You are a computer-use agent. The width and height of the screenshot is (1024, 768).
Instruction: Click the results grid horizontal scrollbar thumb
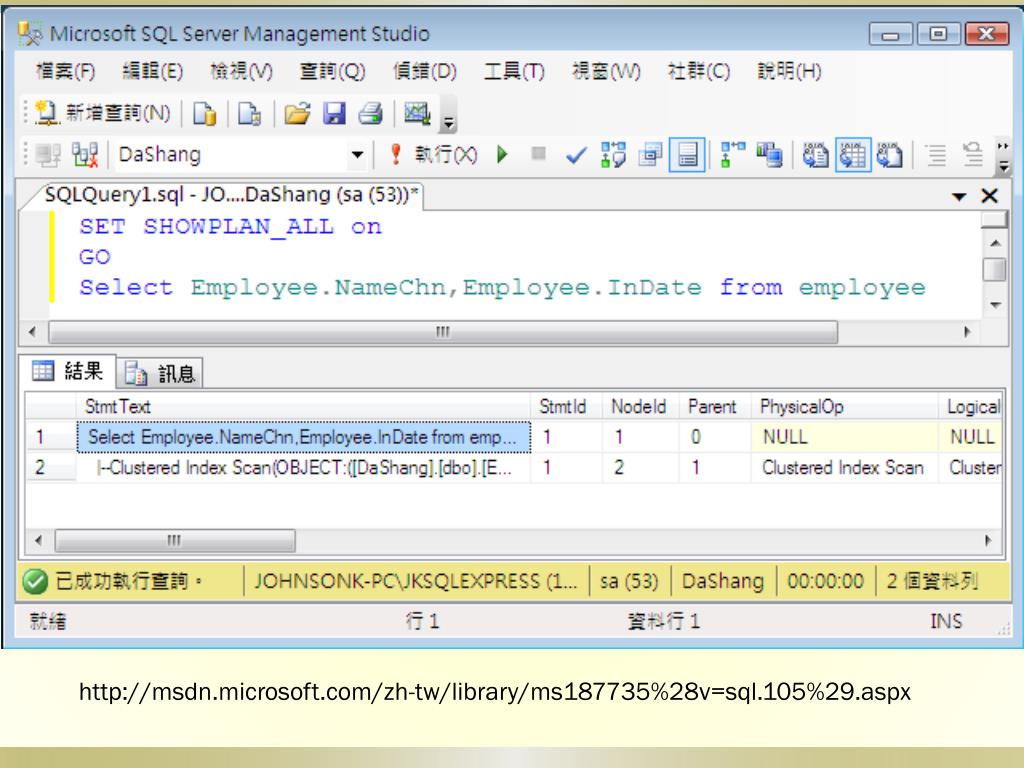click(x=174, y=541)
